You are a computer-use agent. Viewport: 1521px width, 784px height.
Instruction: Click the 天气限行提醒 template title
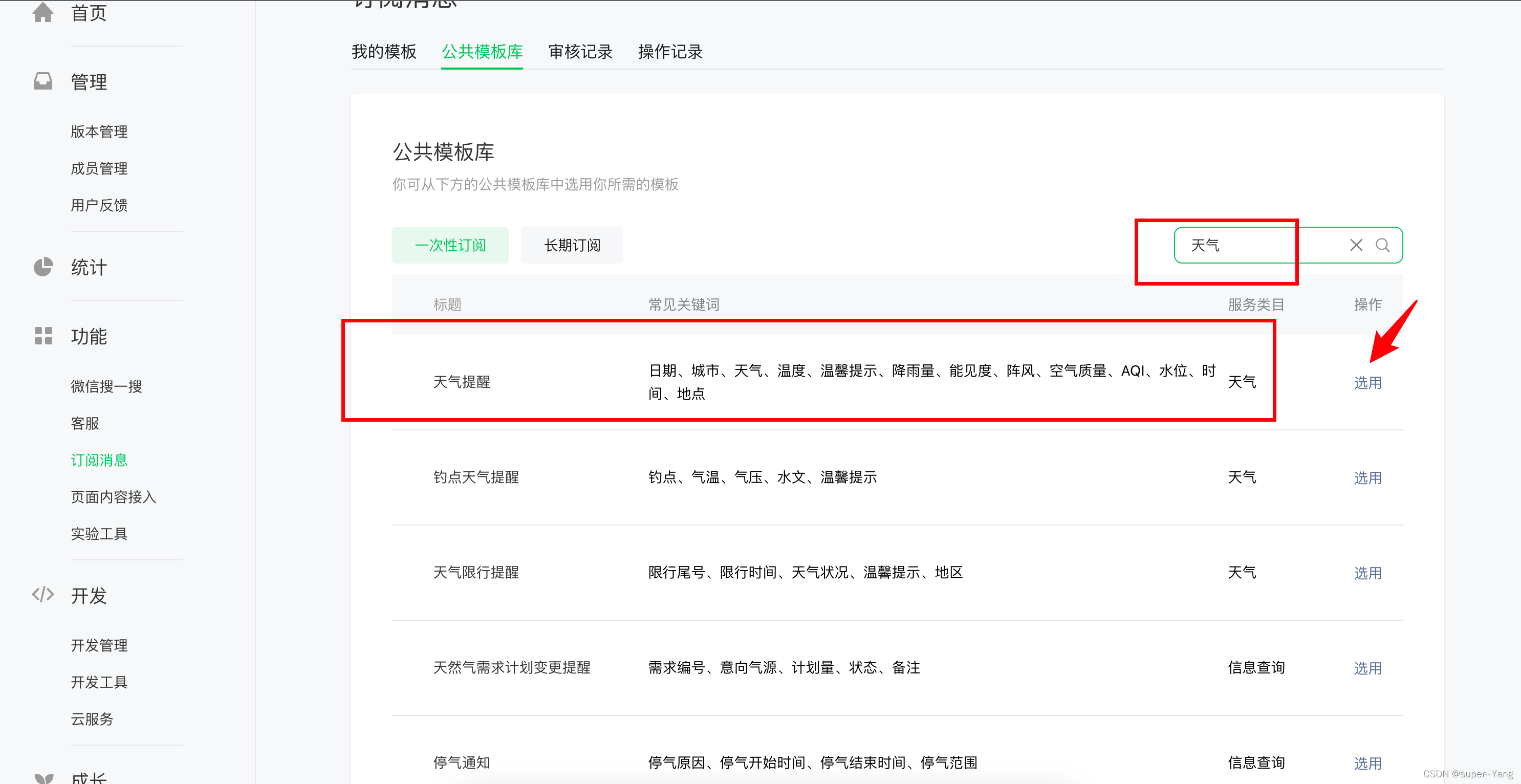(476, 572)
